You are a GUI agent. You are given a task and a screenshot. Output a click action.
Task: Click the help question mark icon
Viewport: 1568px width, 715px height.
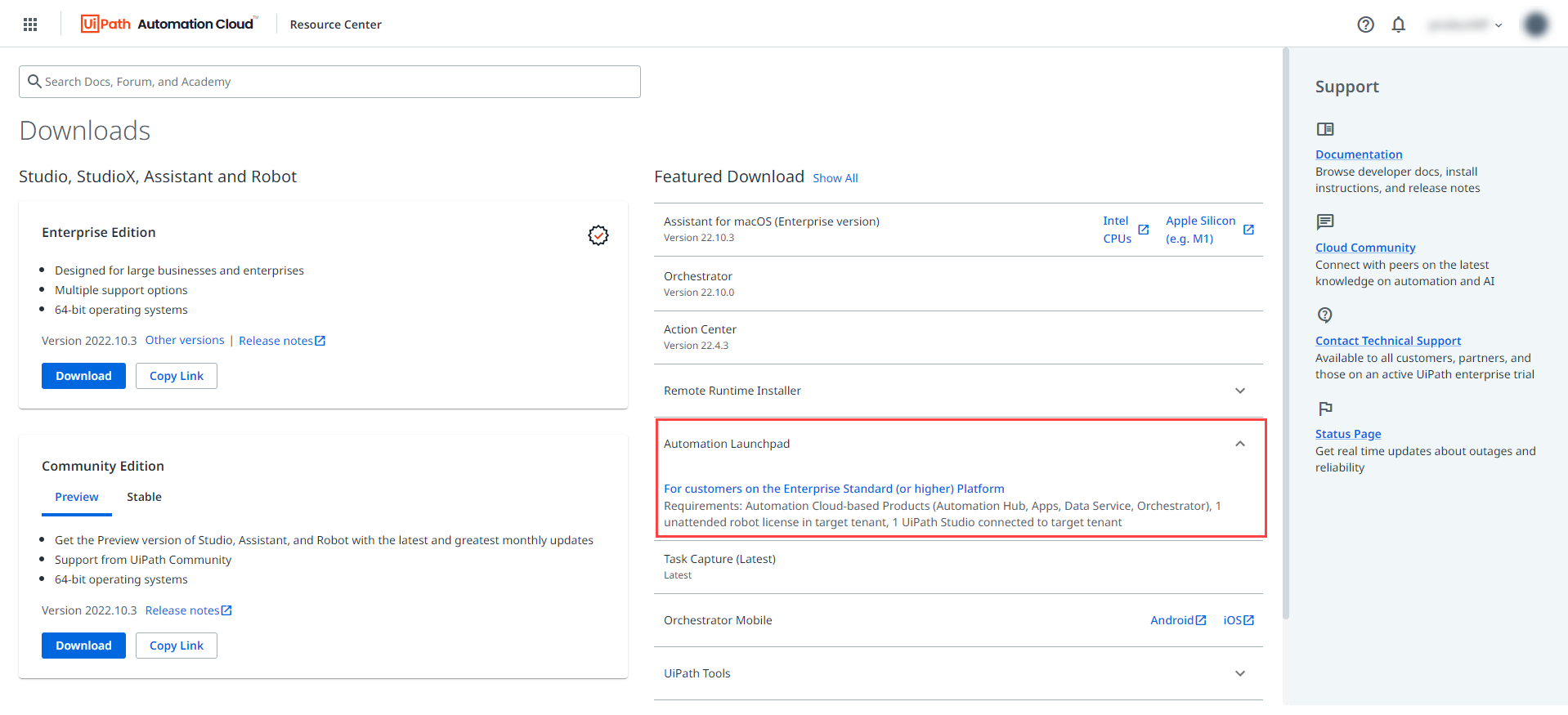coord(1365,25)
